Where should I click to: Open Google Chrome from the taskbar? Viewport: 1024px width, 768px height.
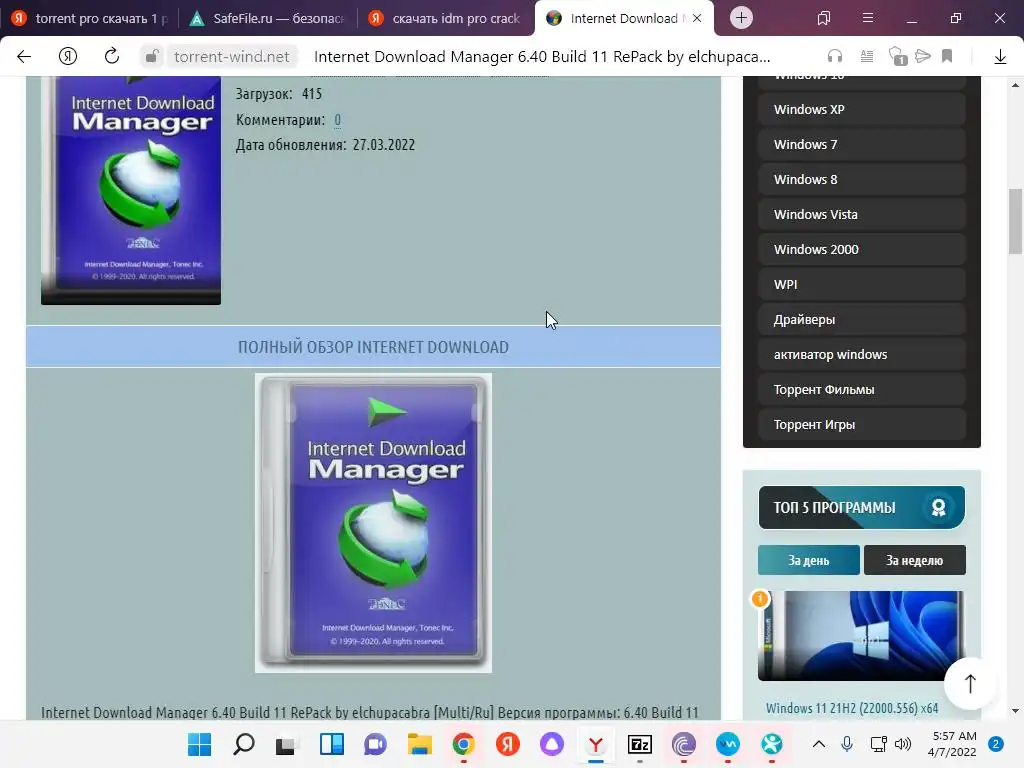click(x=464, y=744)
